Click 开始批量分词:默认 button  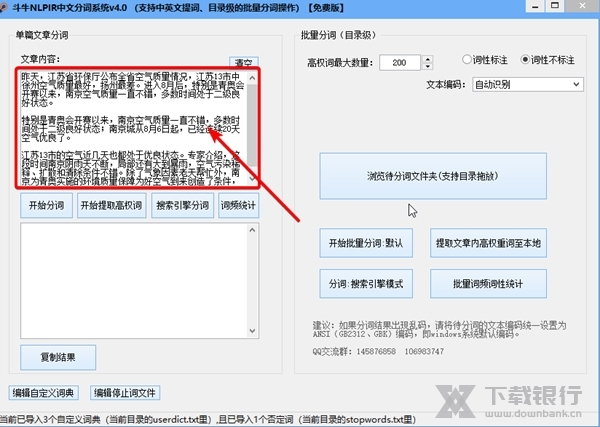click(x=366, y=243)
